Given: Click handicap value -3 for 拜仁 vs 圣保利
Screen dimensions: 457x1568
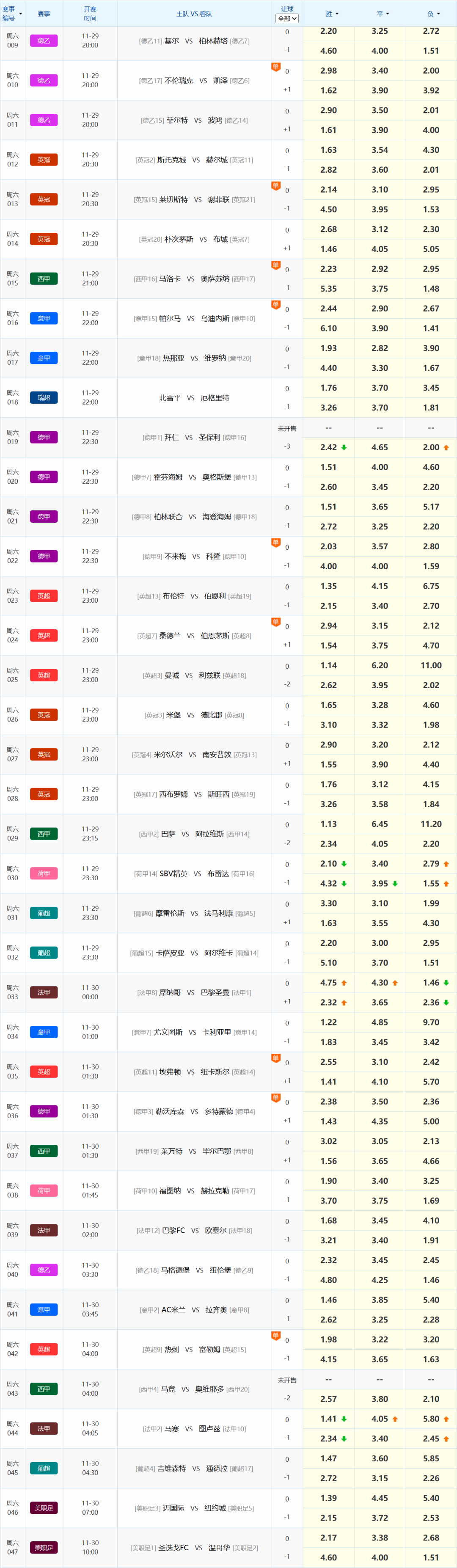Looking at the screenshot, I should (x=287, y=446).
